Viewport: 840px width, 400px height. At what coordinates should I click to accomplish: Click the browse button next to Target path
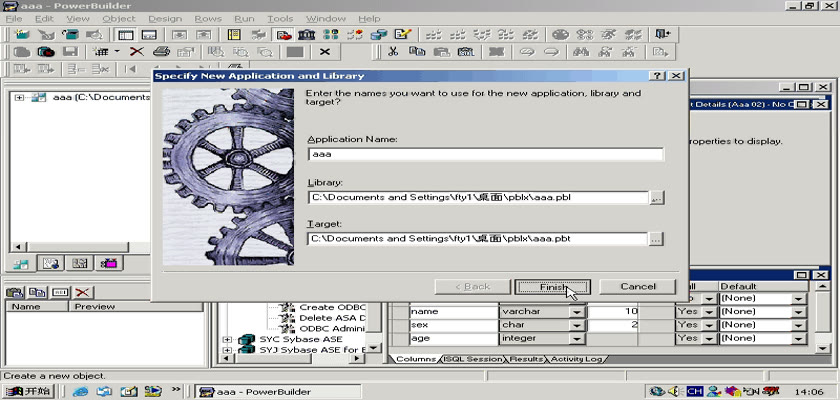click(656, 239)
